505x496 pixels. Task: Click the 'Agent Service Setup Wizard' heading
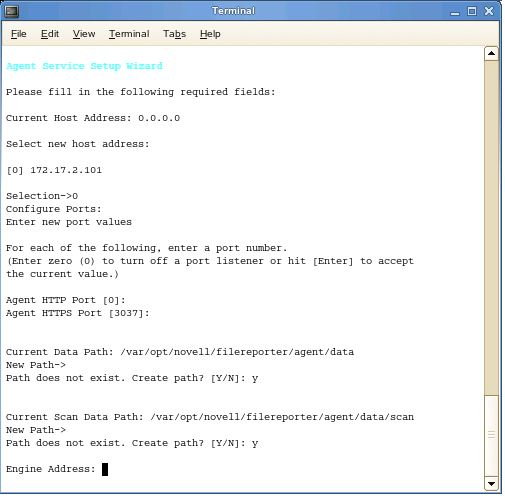84,66
